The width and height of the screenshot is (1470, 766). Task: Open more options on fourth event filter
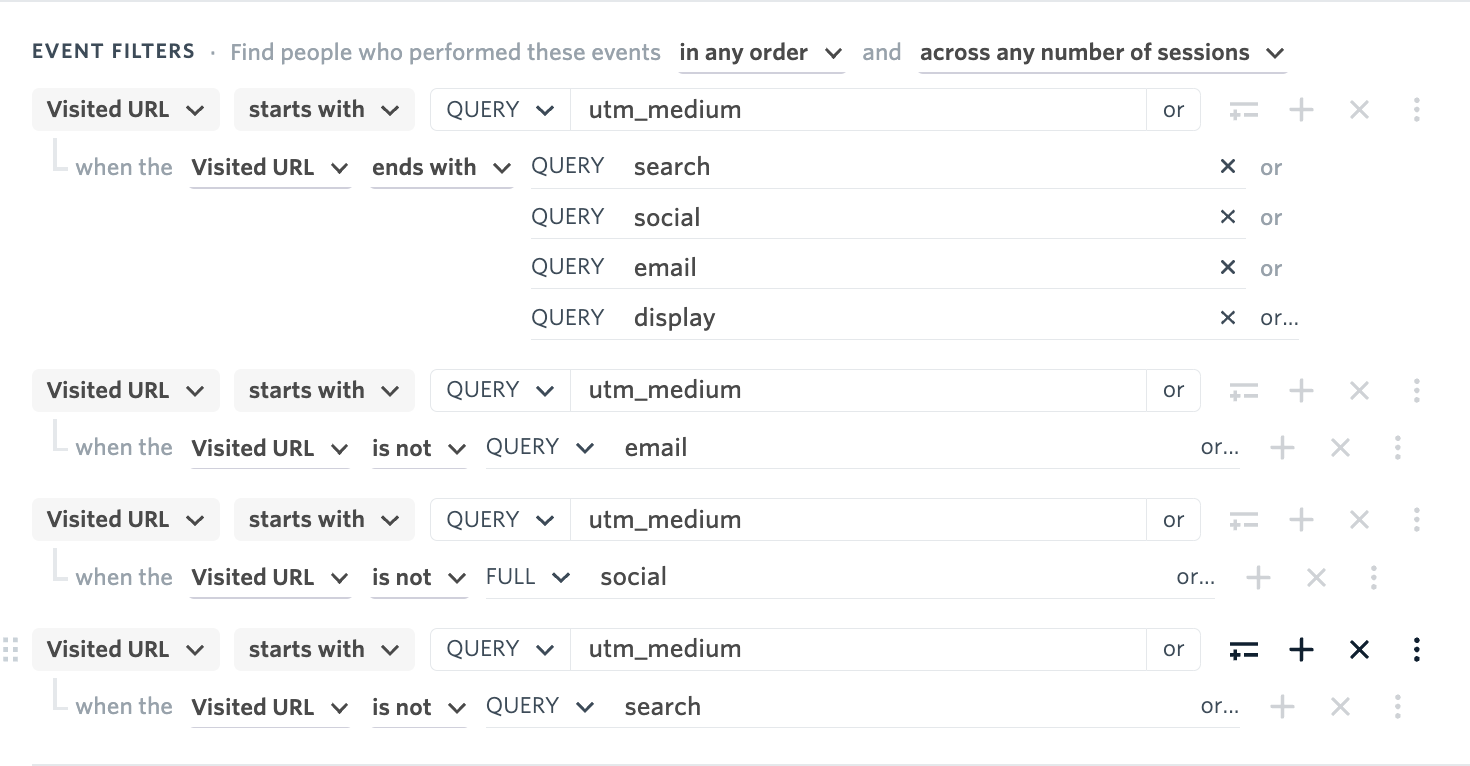1416,650
